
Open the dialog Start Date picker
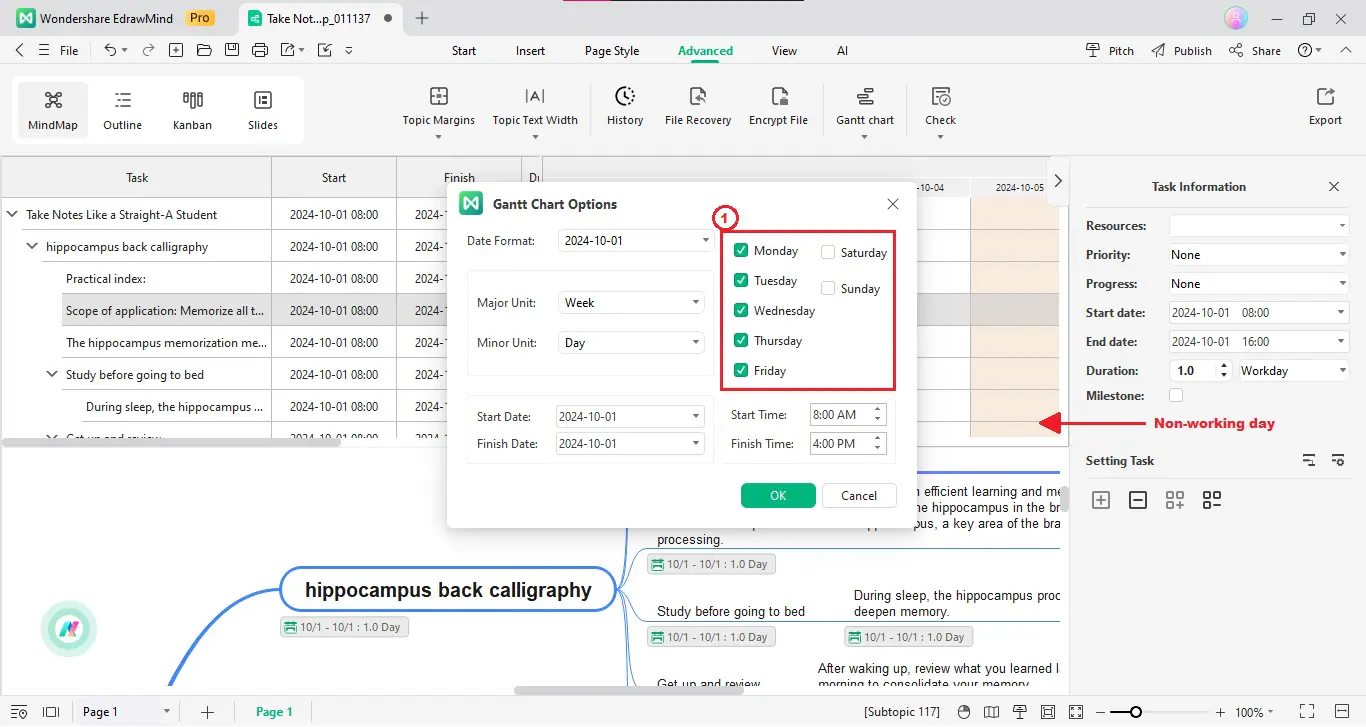click(630, 416)
